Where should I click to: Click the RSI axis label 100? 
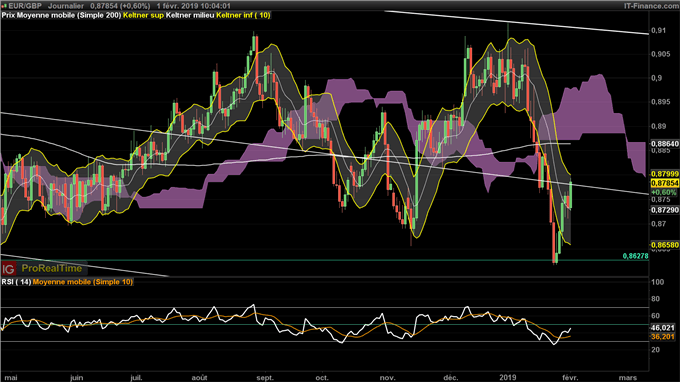tap(657, 282)
